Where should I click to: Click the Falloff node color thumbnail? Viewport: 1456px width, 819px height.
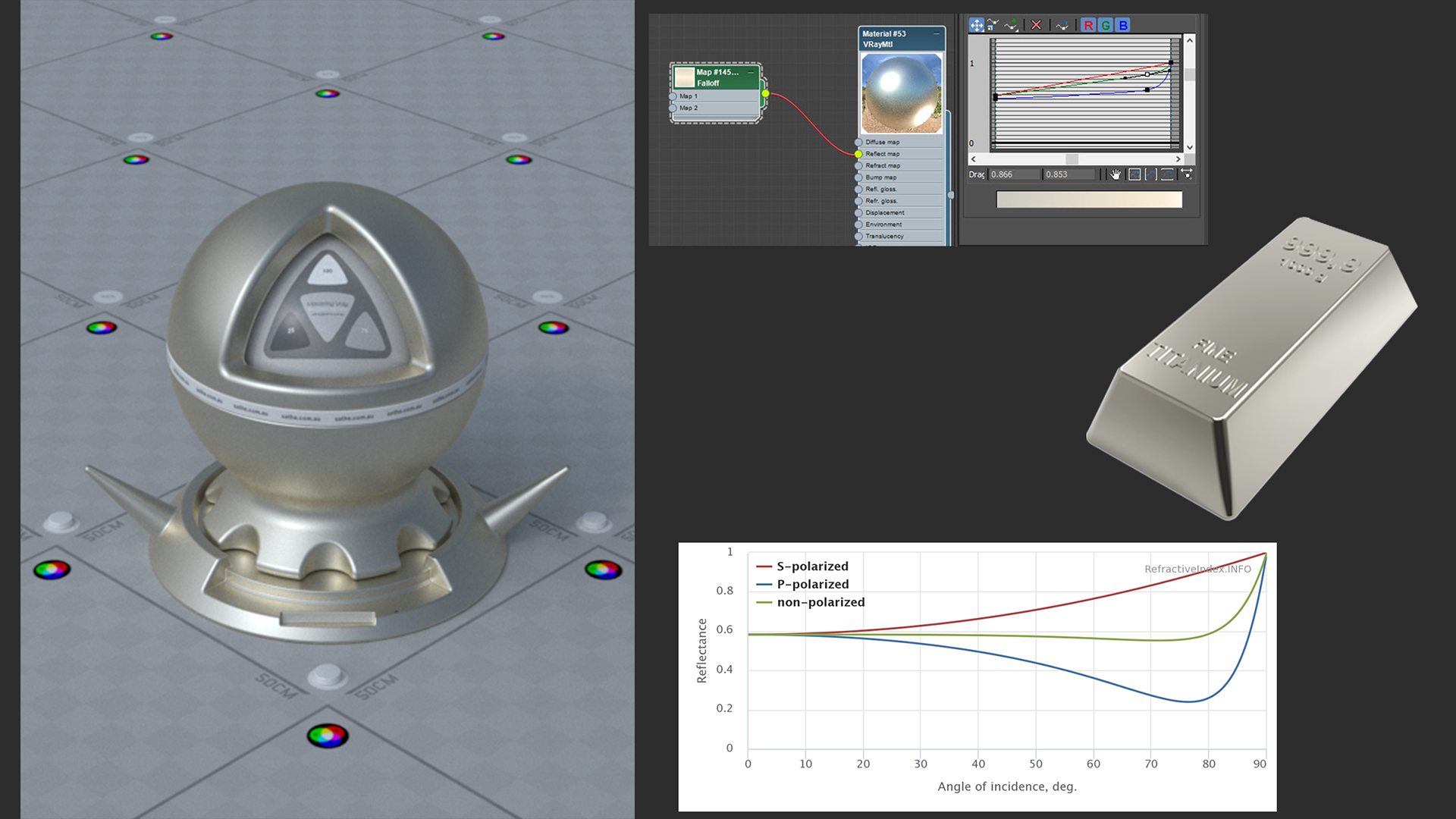pos(685,77)
